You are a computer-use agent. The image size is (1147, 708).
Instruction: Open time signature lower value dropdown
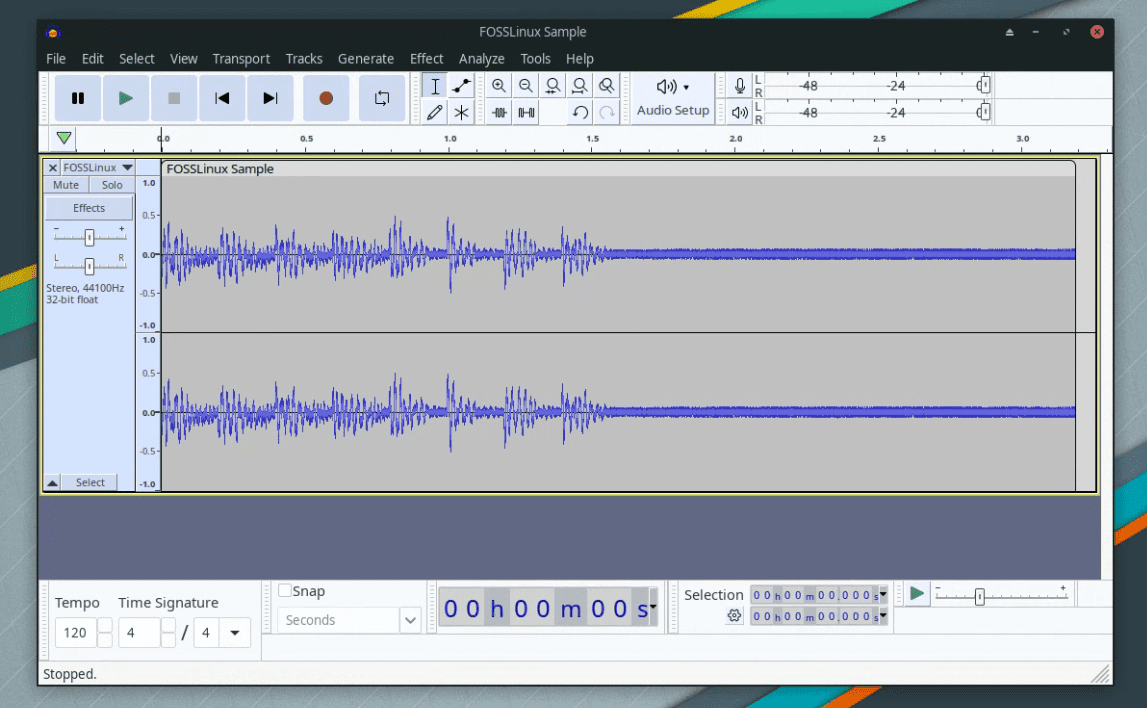click(x=235, y=633)
